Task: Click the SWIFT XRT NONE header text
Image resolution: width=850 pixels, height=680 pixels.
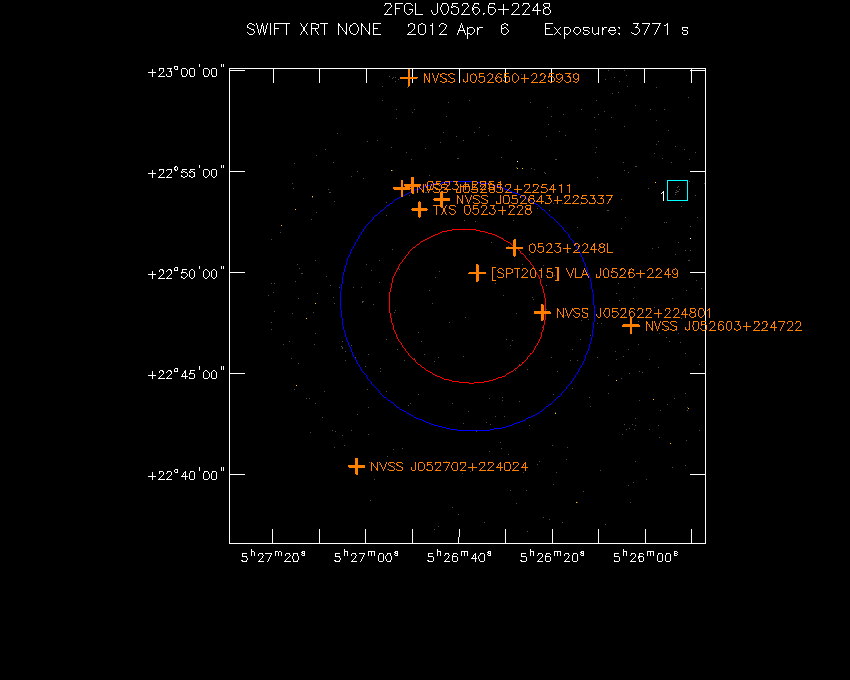Action: point(313,29)
